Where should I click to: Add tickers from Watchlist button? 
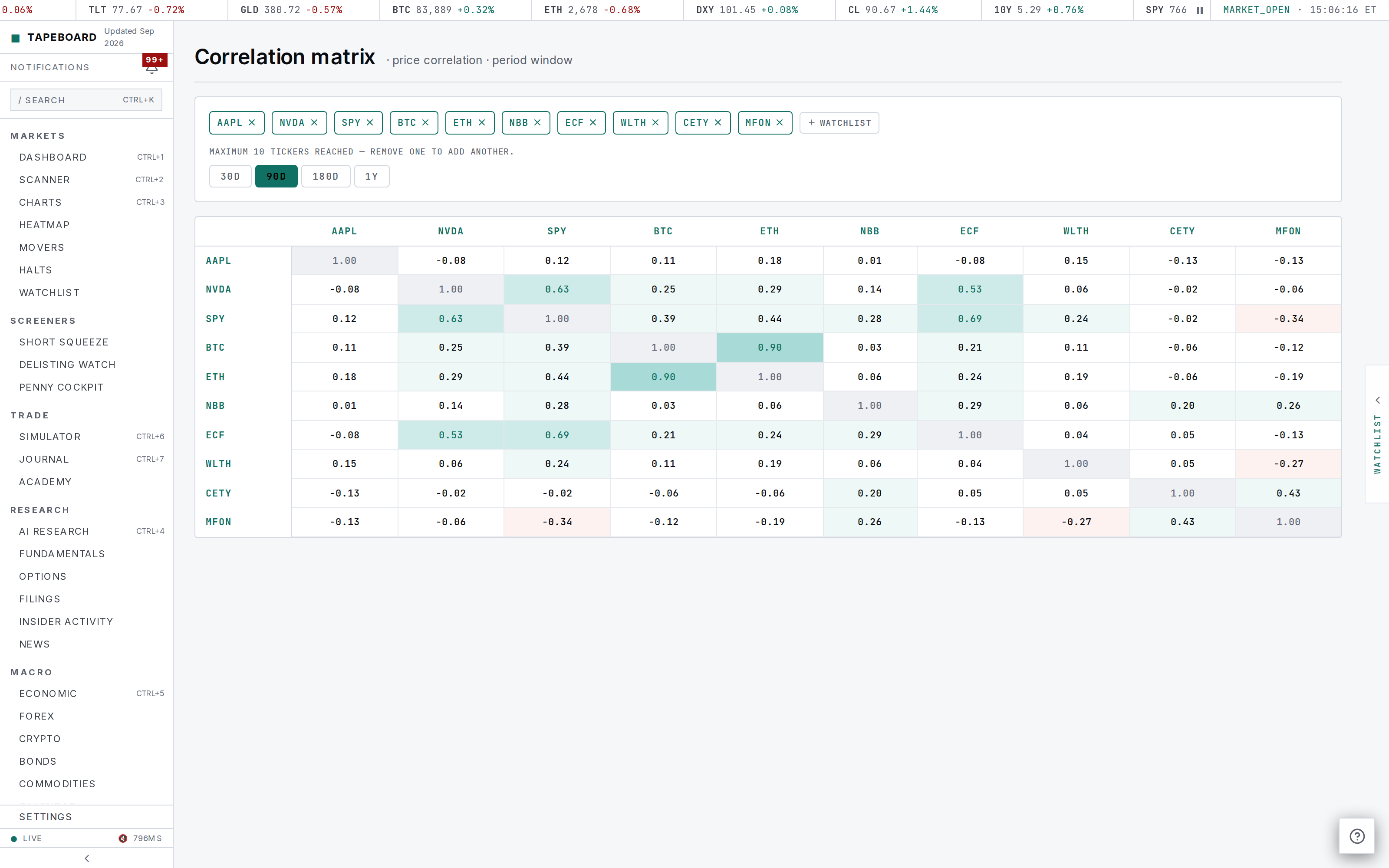839,123
